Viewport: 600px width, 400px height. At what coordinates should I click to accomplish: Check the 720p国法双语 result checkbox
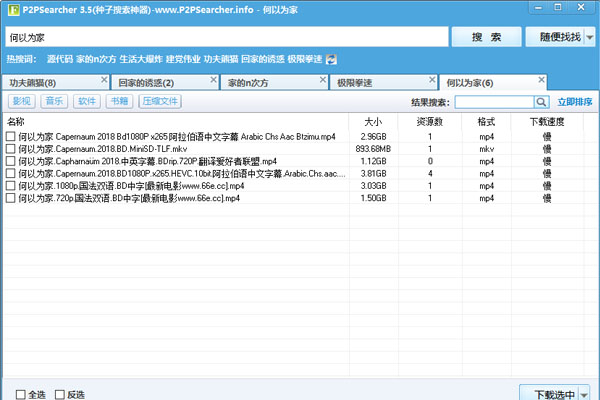10,198
